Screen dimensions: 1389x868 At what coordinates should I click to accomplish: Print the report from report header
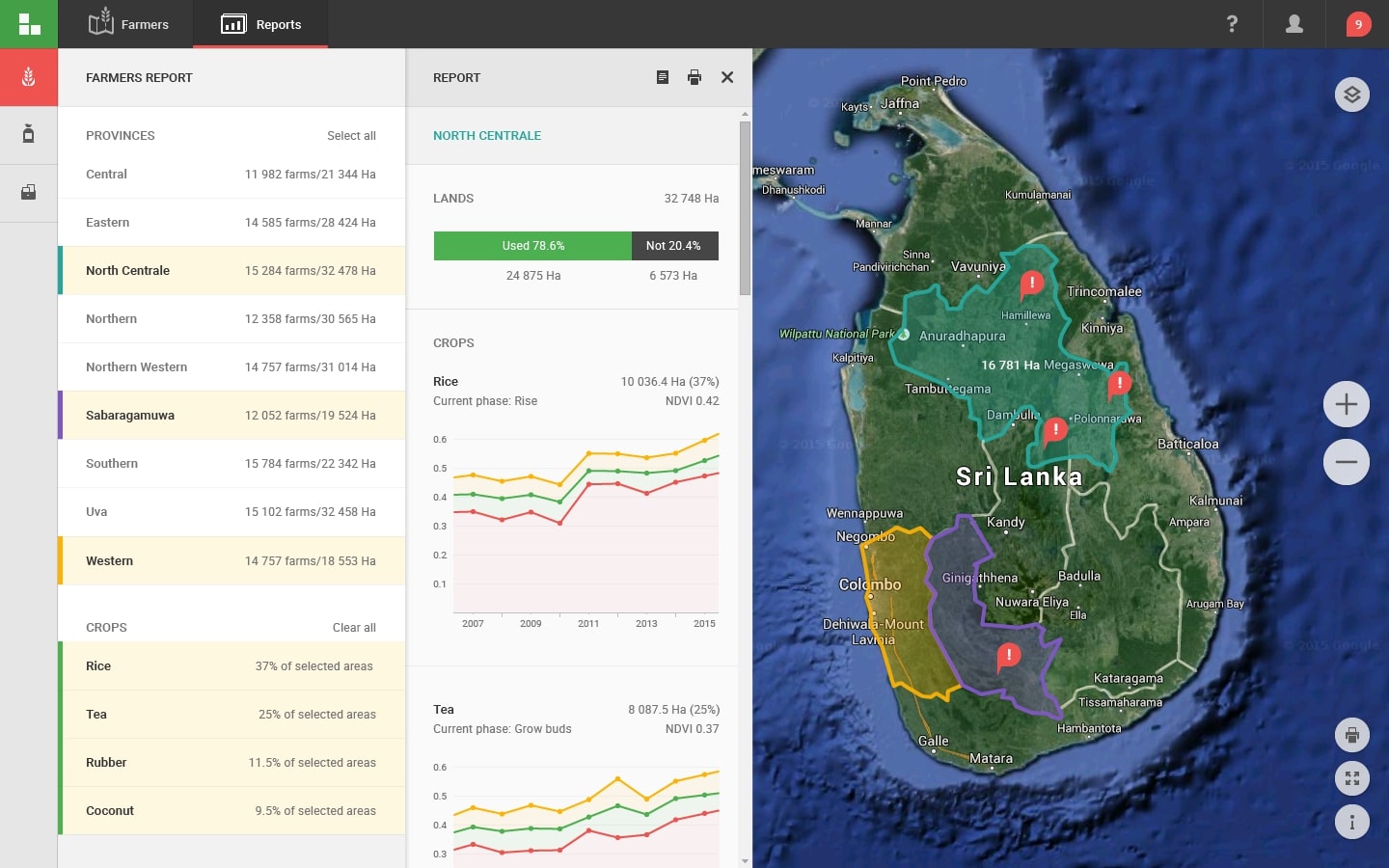694,78
